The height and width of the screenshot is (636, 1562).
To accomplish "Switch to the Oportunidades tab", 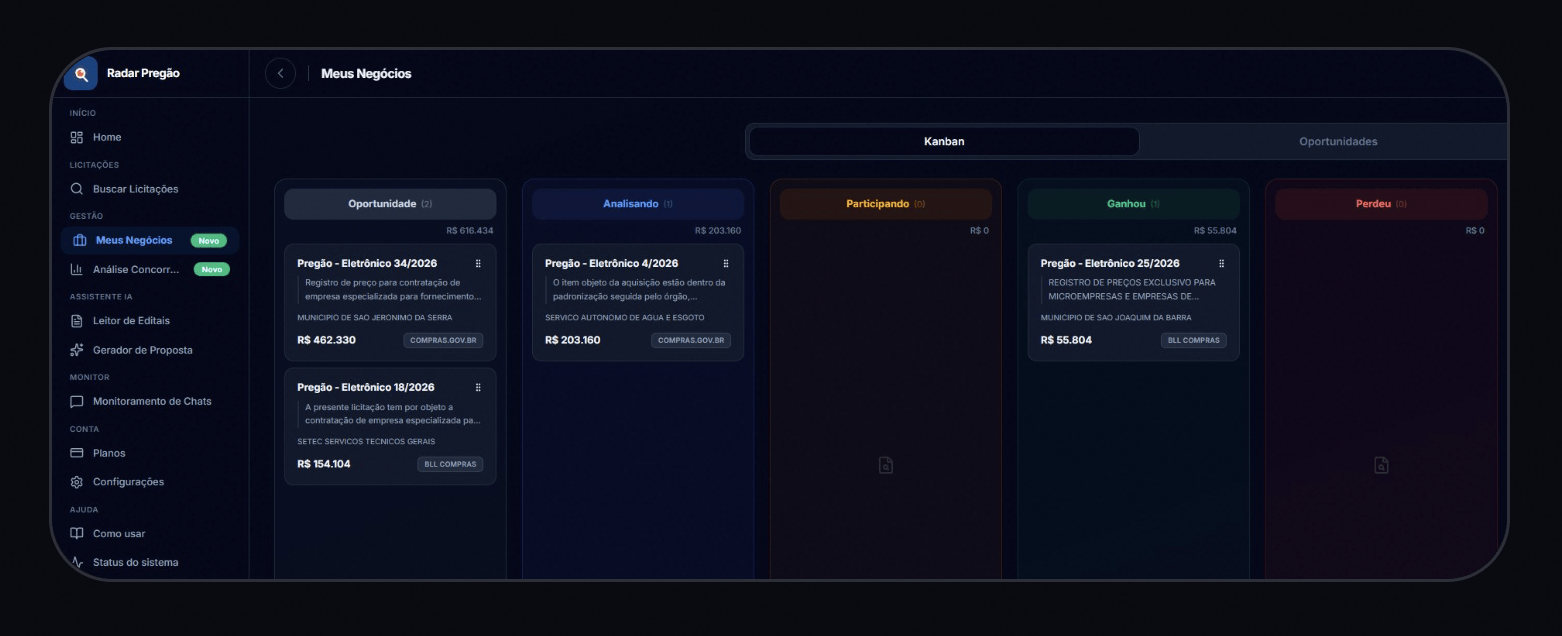I will pyautogui.click(x=1338, y=142).
